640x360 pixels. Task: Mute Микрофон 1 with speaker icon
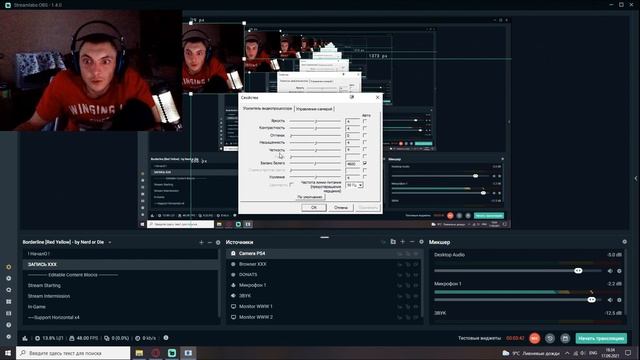(x=610, y=300)
